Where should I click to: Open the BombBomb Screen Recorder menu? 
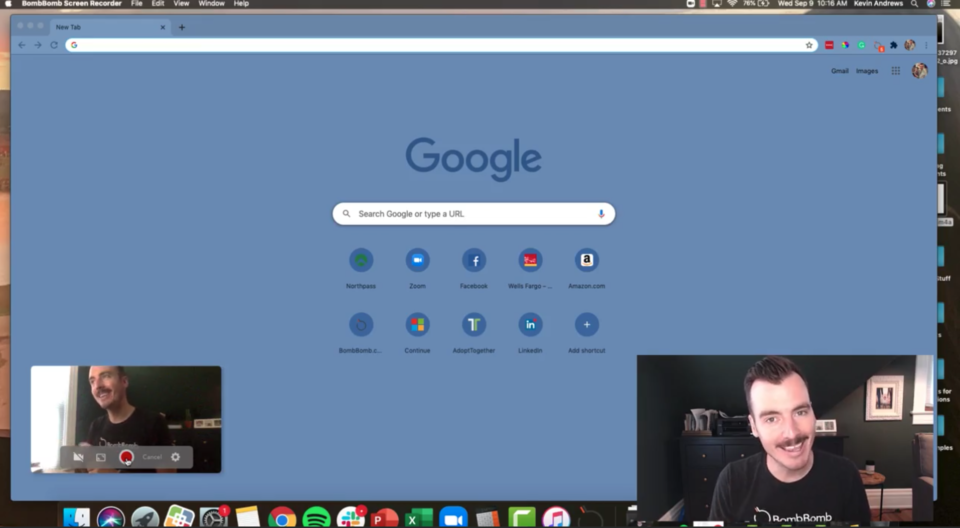72,4
